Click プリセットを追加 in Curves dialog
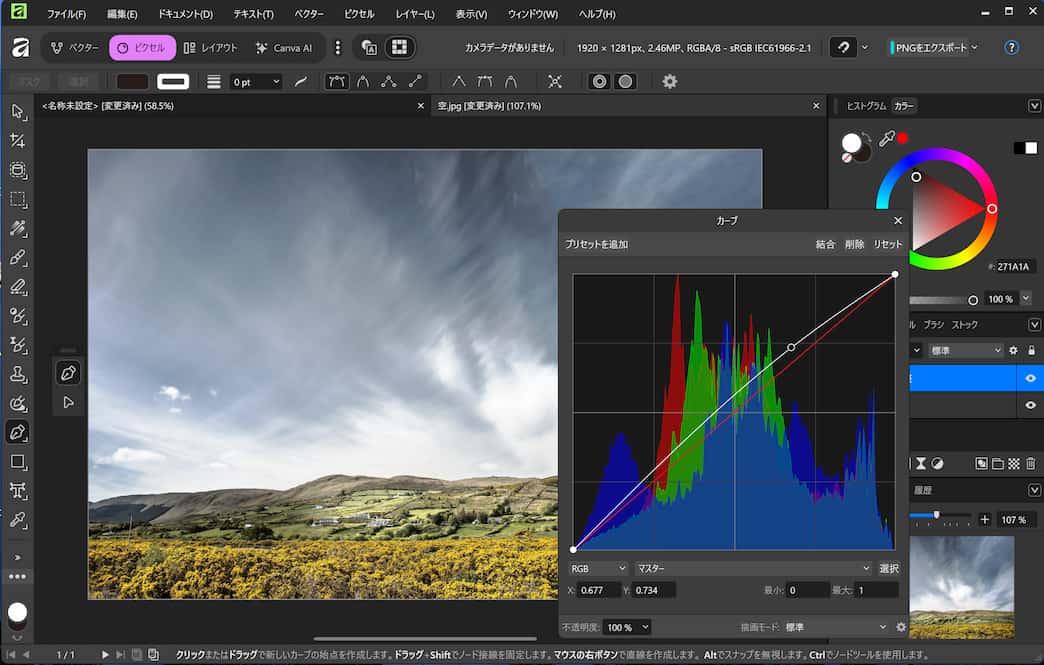The image size is (1044, 665). coord(597,244)
